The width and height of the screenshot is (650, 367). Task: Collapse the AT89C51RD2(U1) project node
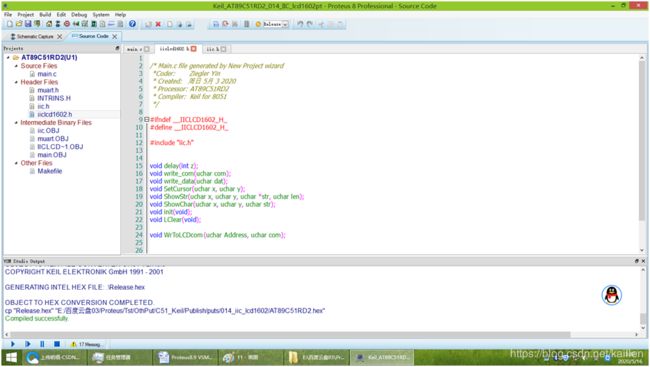tap(8, 57)
